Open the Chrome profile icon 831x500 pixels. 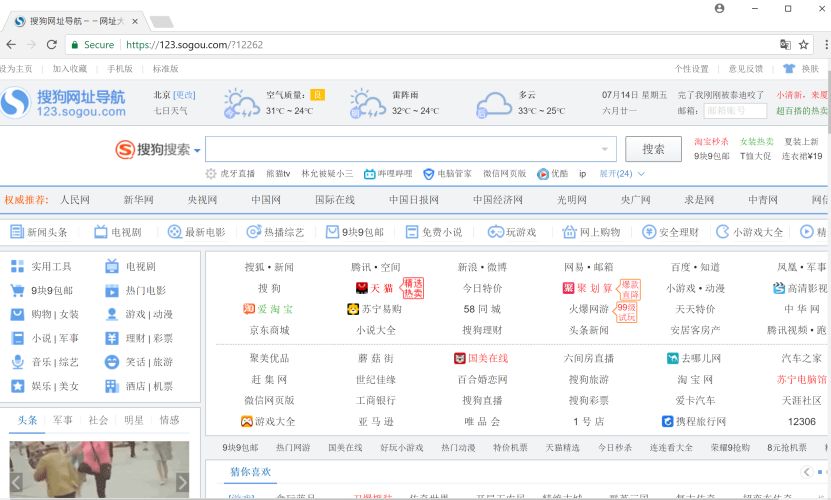(x=719, y=8)
